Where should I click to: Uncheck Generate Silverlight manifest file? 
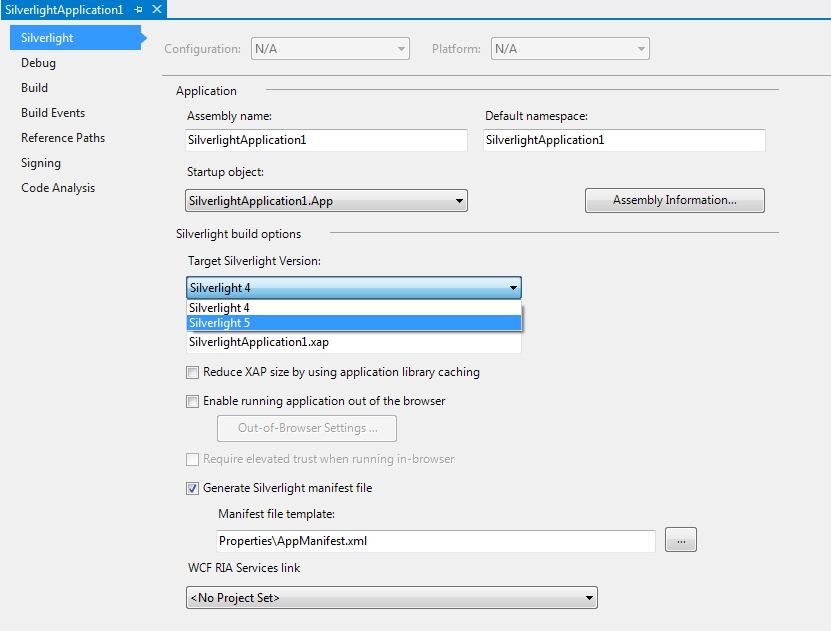pyautogui.click(x=193, y=489)
